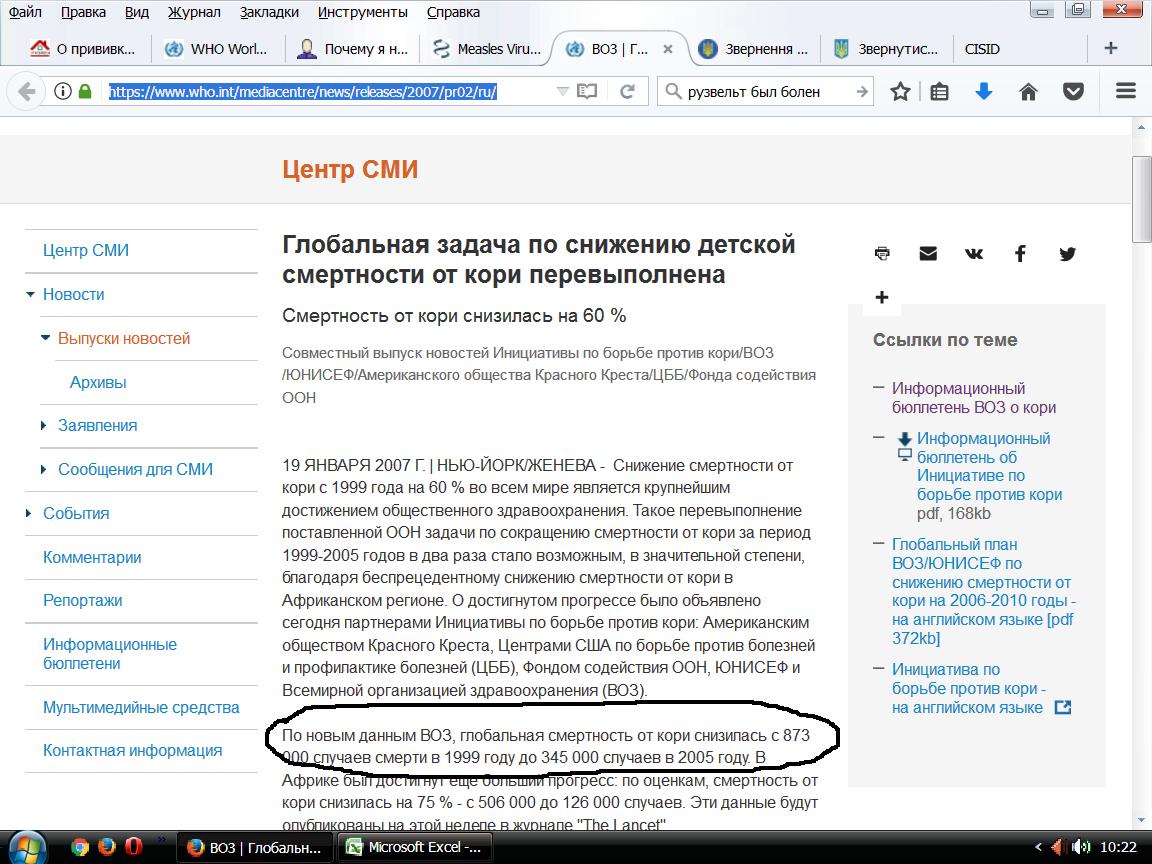
Task: Expand more sharing options plus icon
Action: point(881,297)
